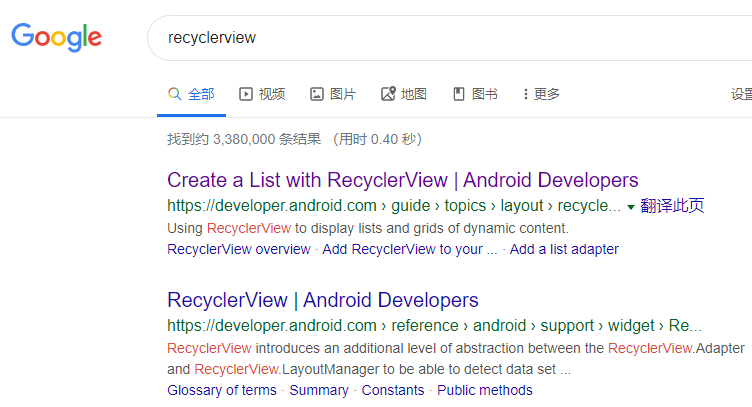Open 'Create a List with RecyclerView' result
The width and height of the screenshot is (752, 407).
[402, 180]
